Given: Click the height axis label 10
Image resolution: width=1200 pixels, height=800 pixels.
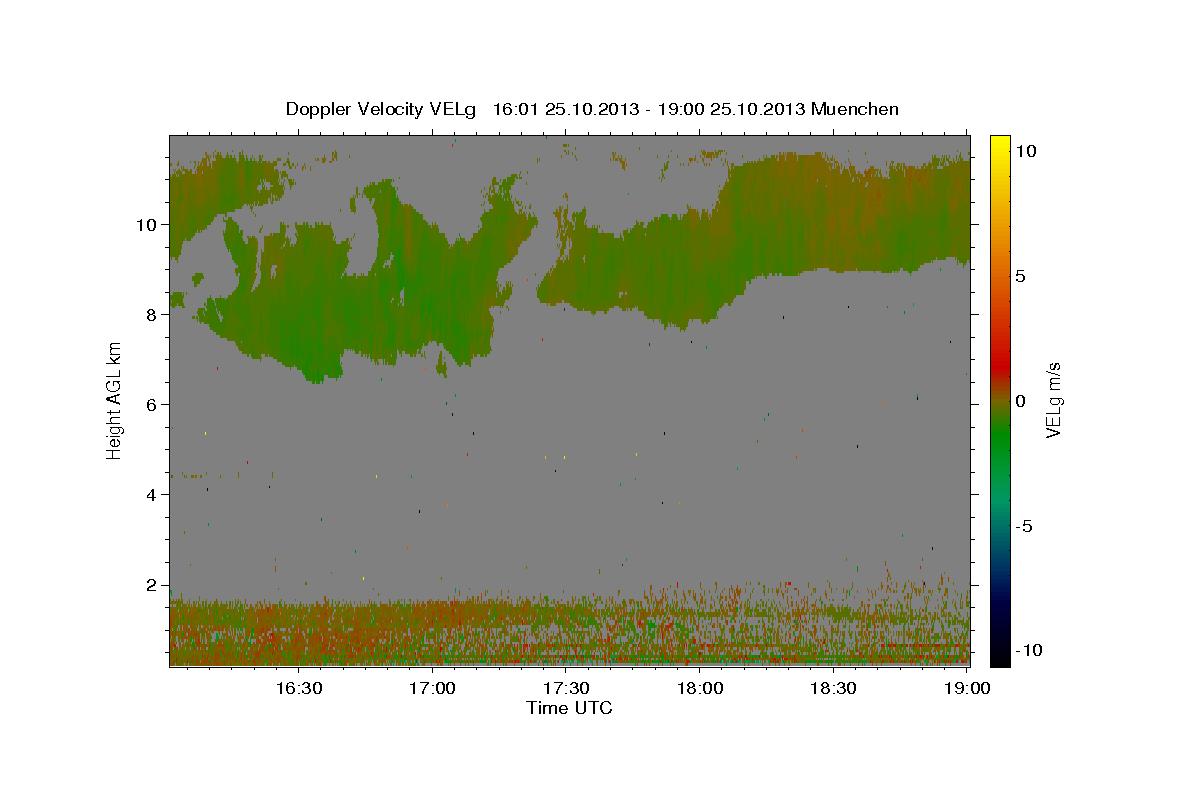Looking at the screenshot, I should pyautogui.click(x=148, y=224).
